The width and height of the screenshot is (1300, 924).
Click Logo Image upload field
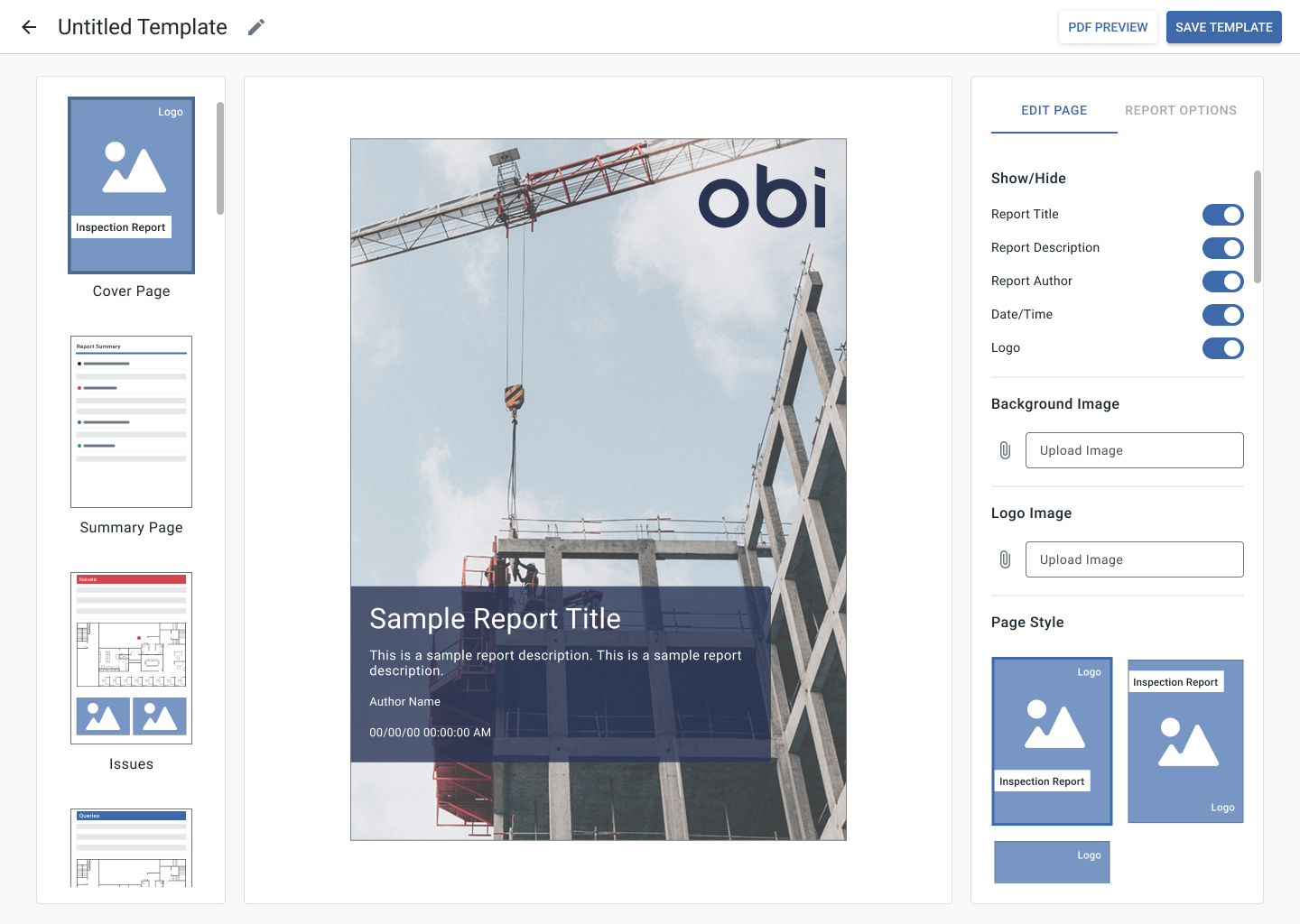pos(1134,559)
